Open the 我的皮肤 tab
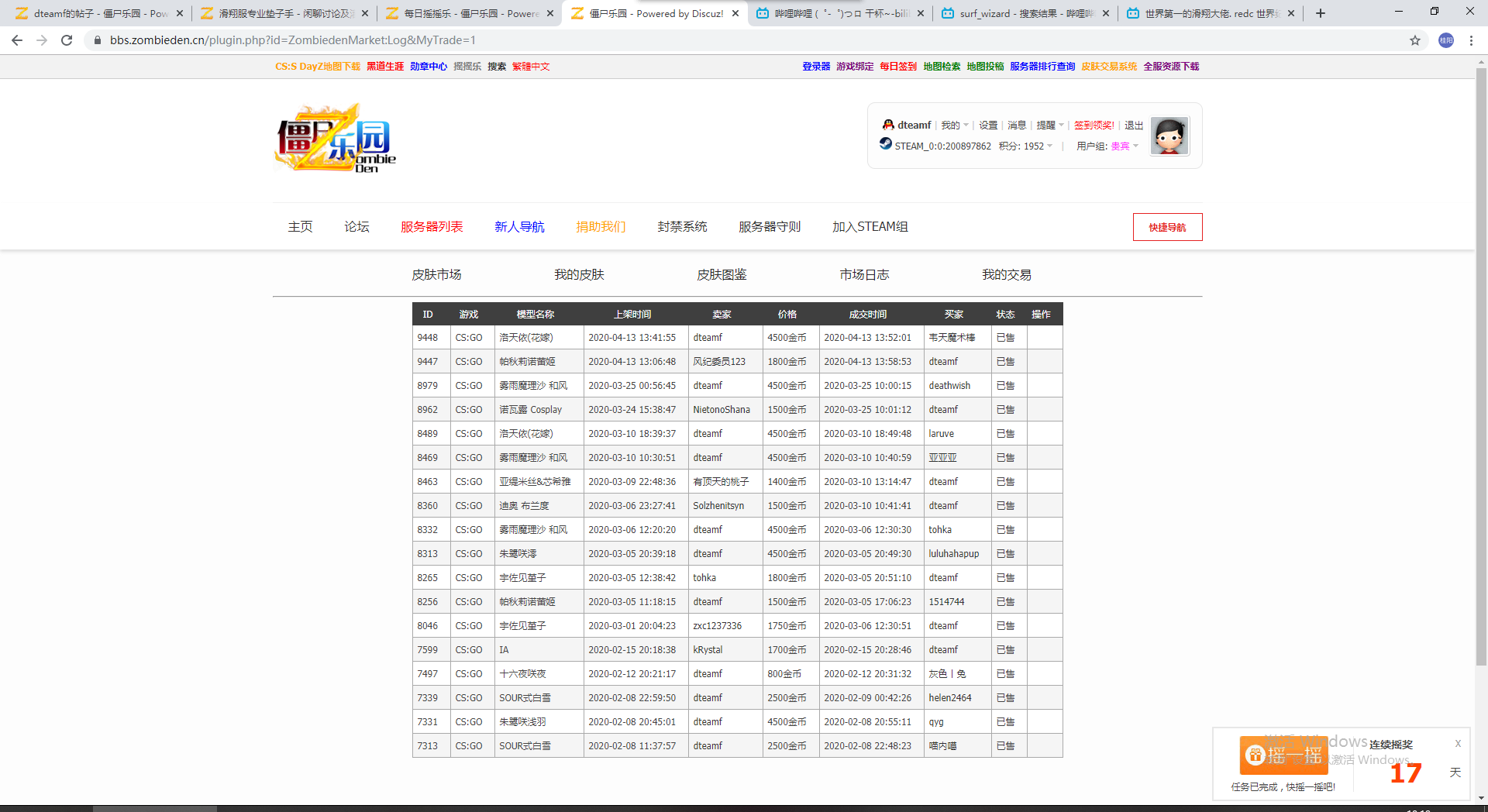Viewport: 1488px width, 812px height. click(579, 275)
